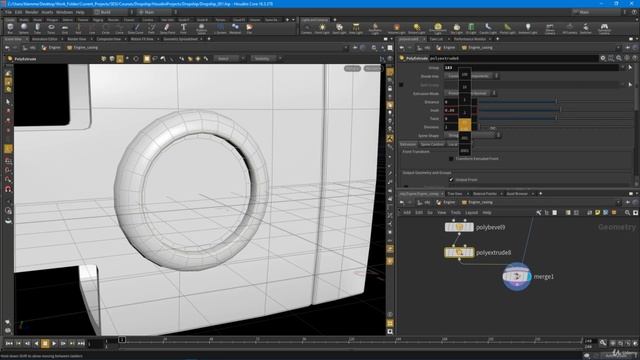The height and width of the screenshot is (360, 640).
Task: Select the merge1 node
Action: tap(517, 276)
